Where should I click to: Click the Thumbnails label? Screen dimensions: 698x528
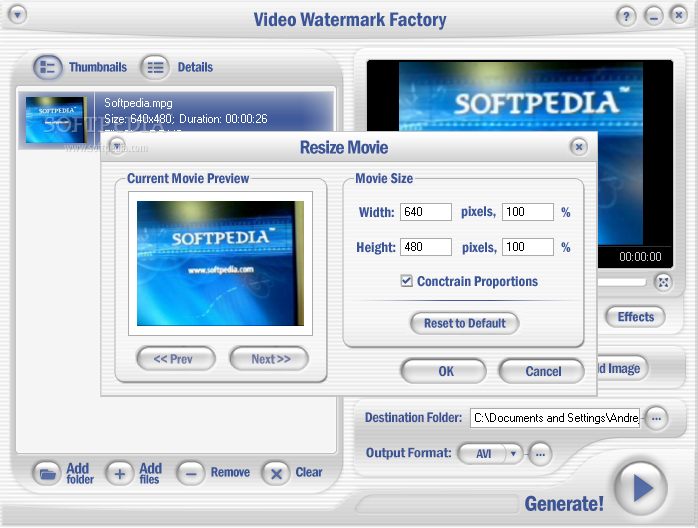pos(97,67)
